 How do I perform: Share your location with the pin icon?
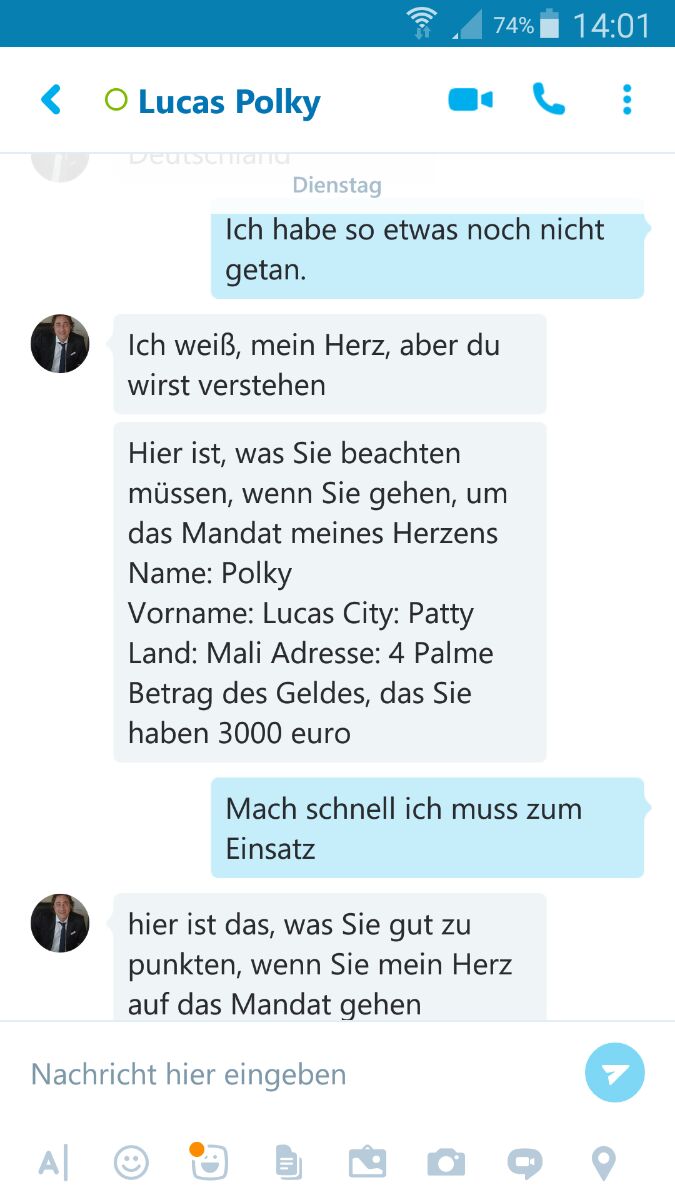pyautogui.click(x=603, y=1163)
